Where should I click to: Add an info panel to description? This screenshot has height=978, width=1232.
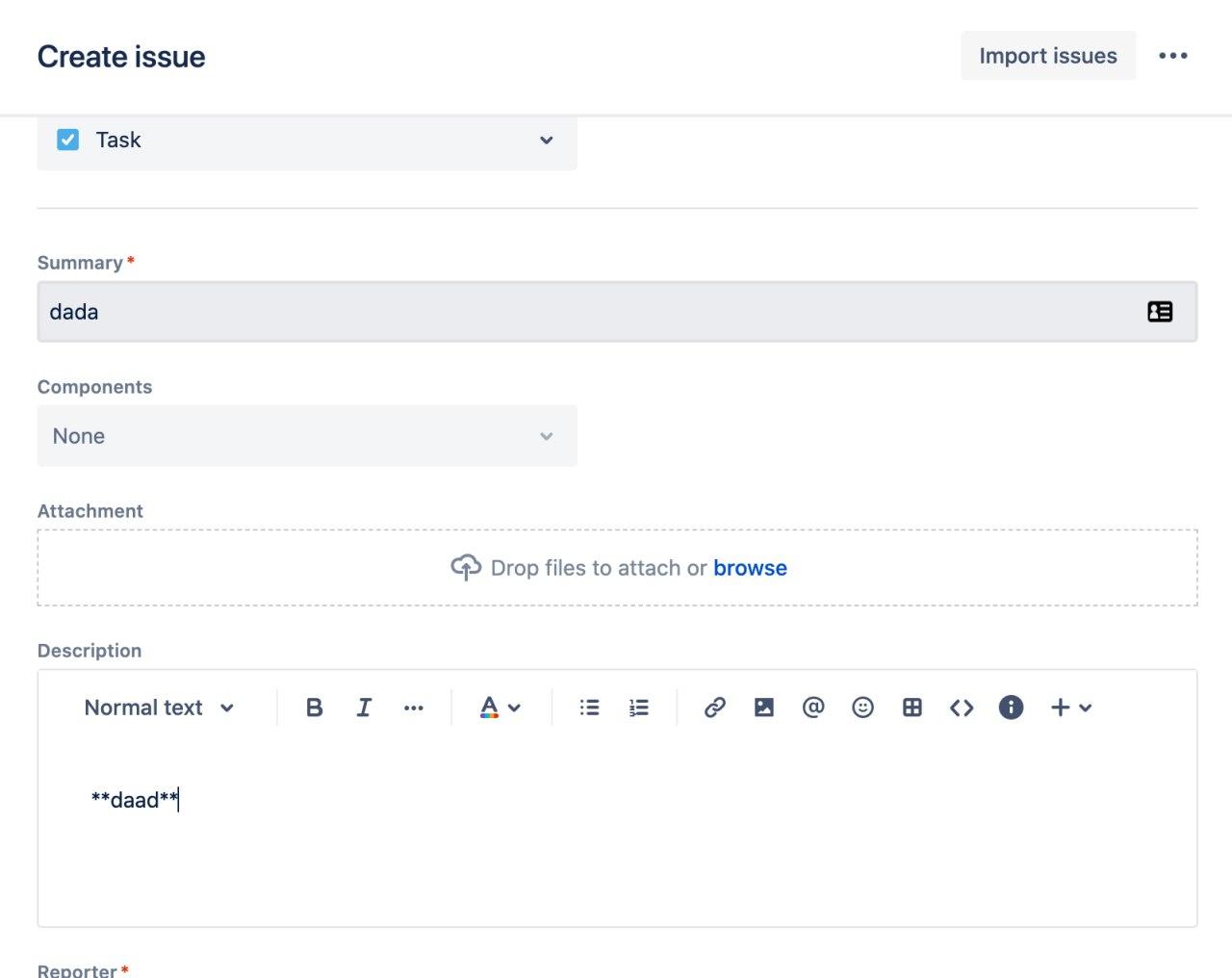pyautogui.click(x=1011, y=708)
